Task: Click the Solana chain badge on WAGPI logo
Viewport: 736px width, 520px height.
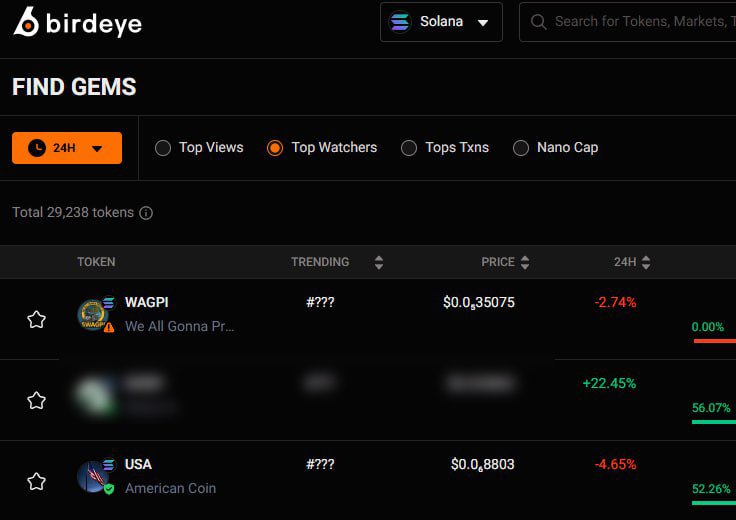Action: pyautogui.click(x=109, y=303)
